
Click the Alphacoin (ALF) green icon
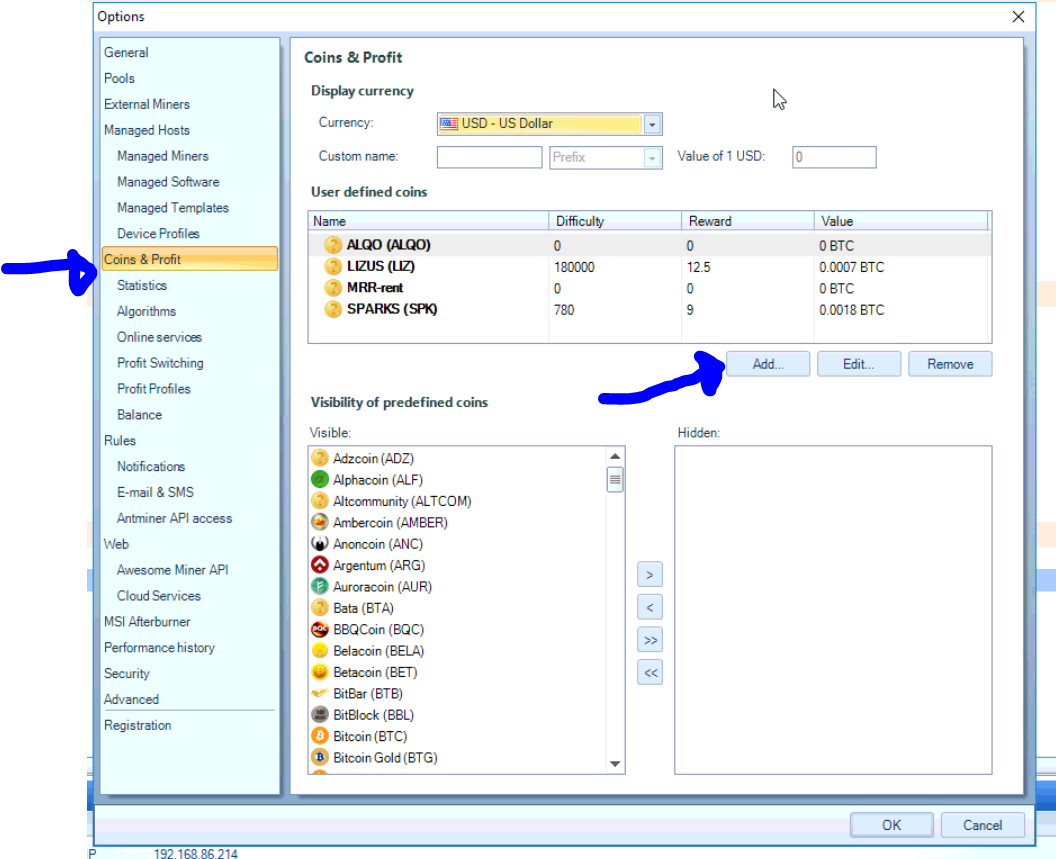click(320, 480)
